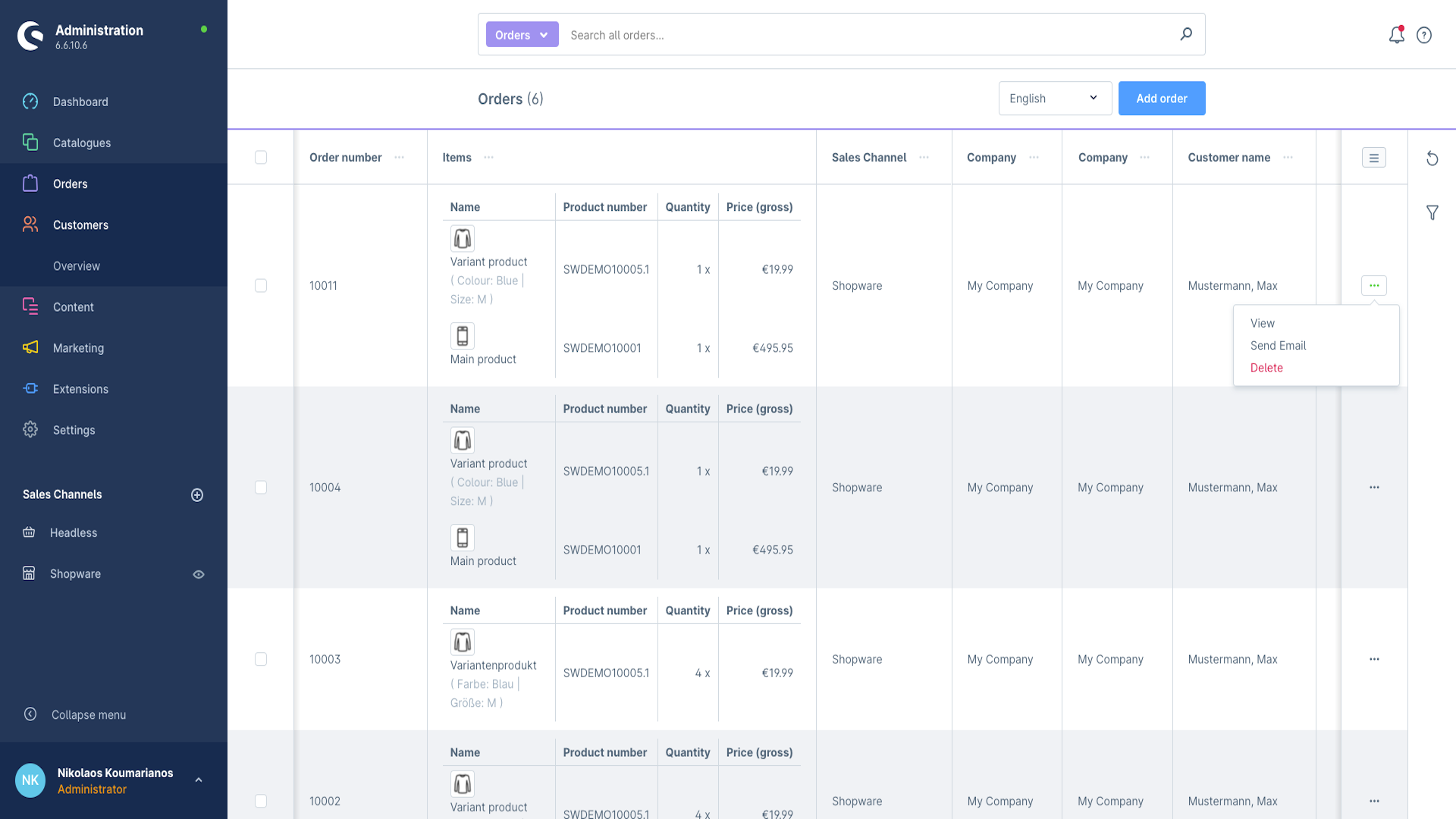1456x819 pixels.
Task: Click the help question mark icon
Action: (1424, 35)
